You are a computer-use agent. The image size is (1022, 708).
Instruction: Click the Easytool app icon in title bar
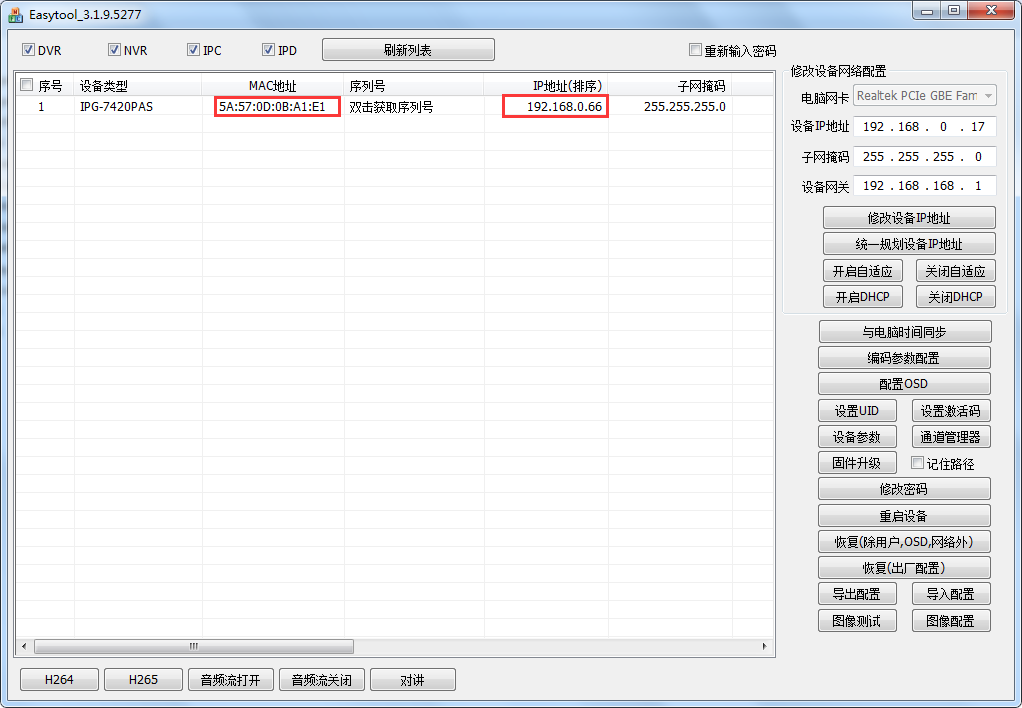16,14
